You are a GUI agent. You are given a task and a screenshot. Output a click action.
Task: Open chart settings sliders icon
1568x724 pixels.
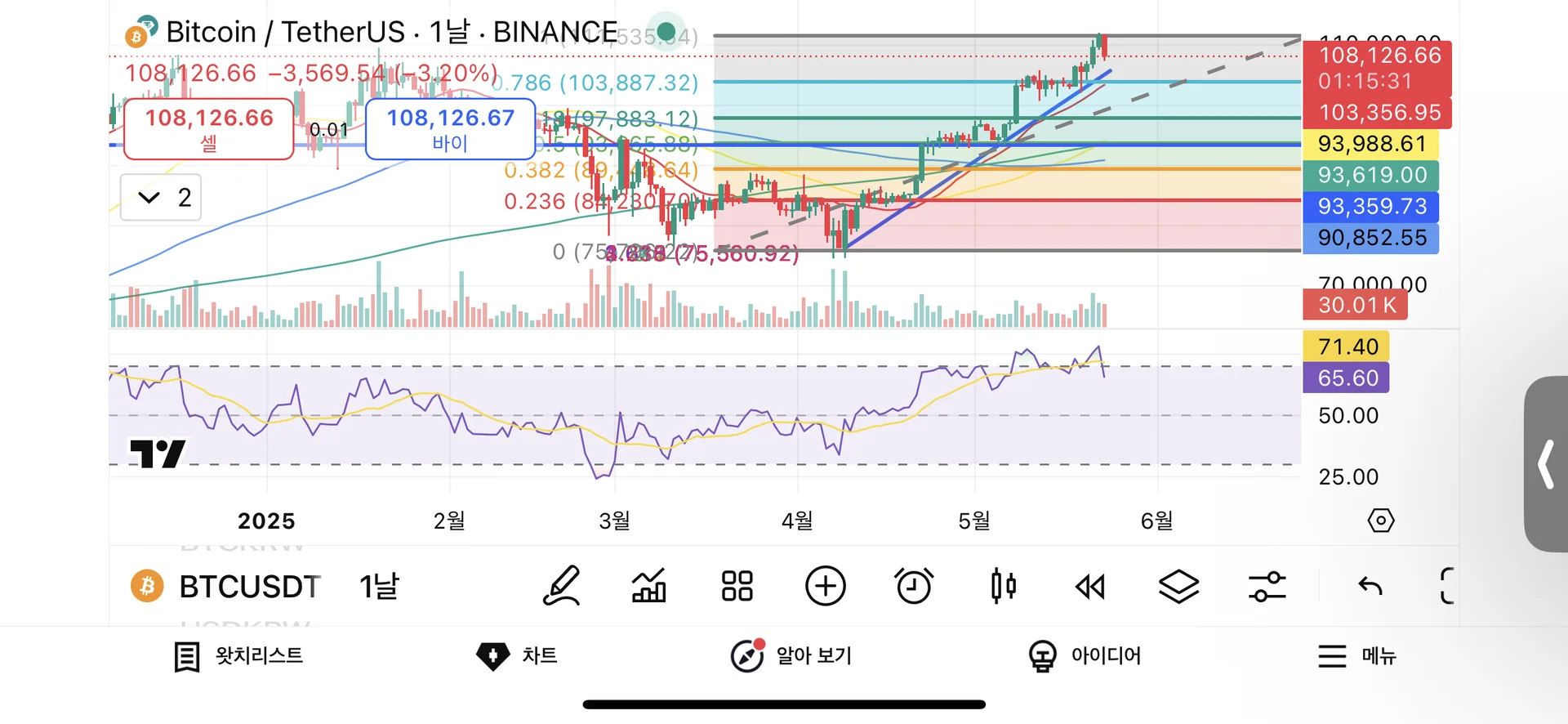(x=1267, y=586)
